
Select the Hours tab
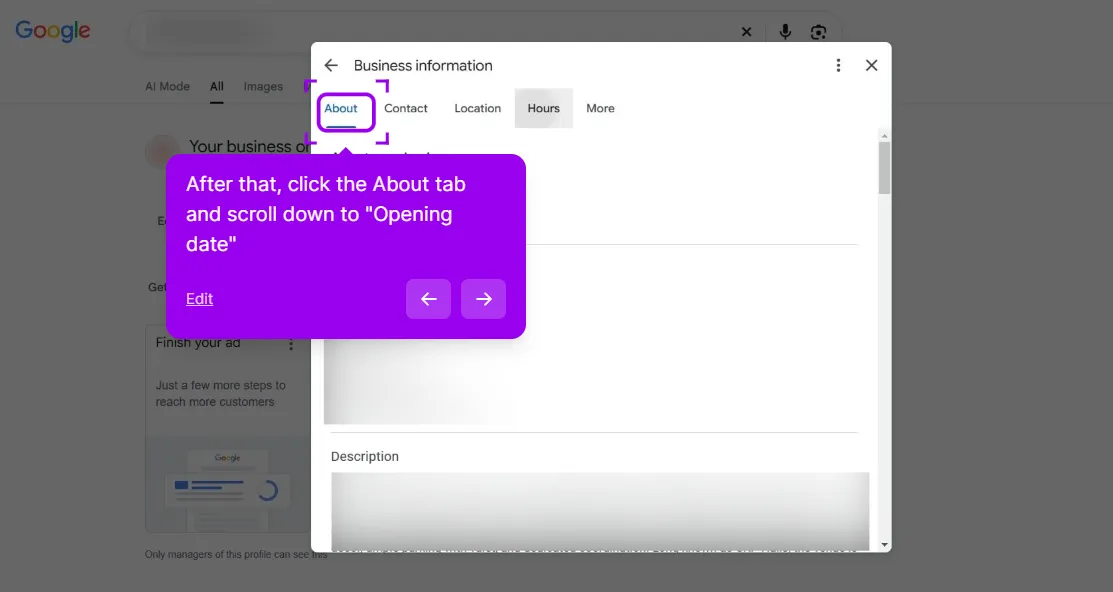(544, 109)
